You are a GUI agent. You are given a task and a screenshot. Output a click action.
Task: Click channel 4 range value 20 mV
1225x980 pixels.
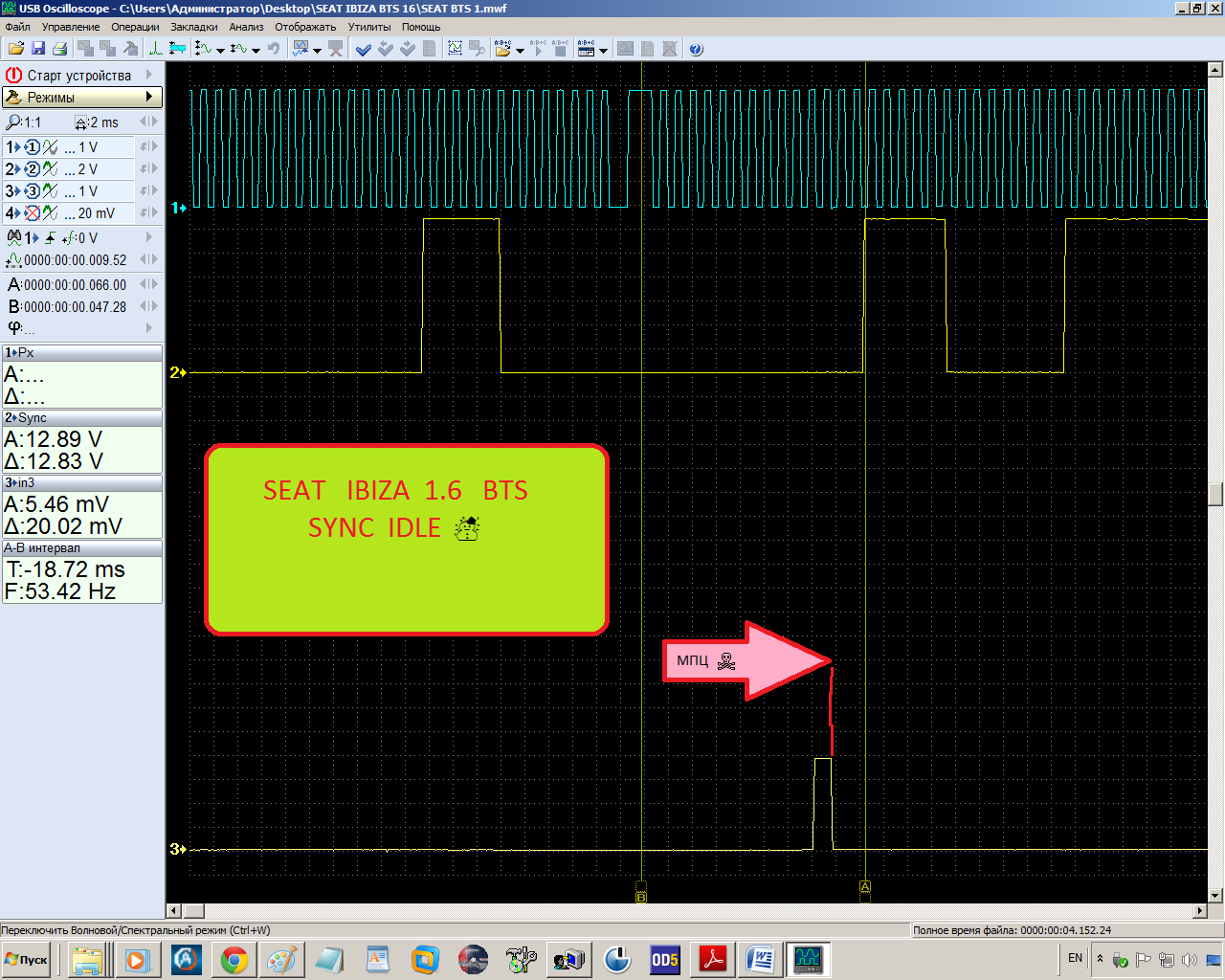(x=97, y=213)
